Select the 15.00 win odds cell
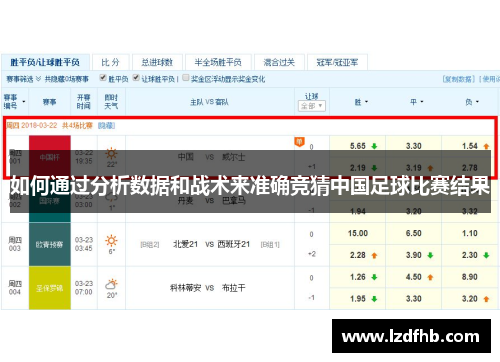Viewport: 500px width, 362px height. (358, 233)
